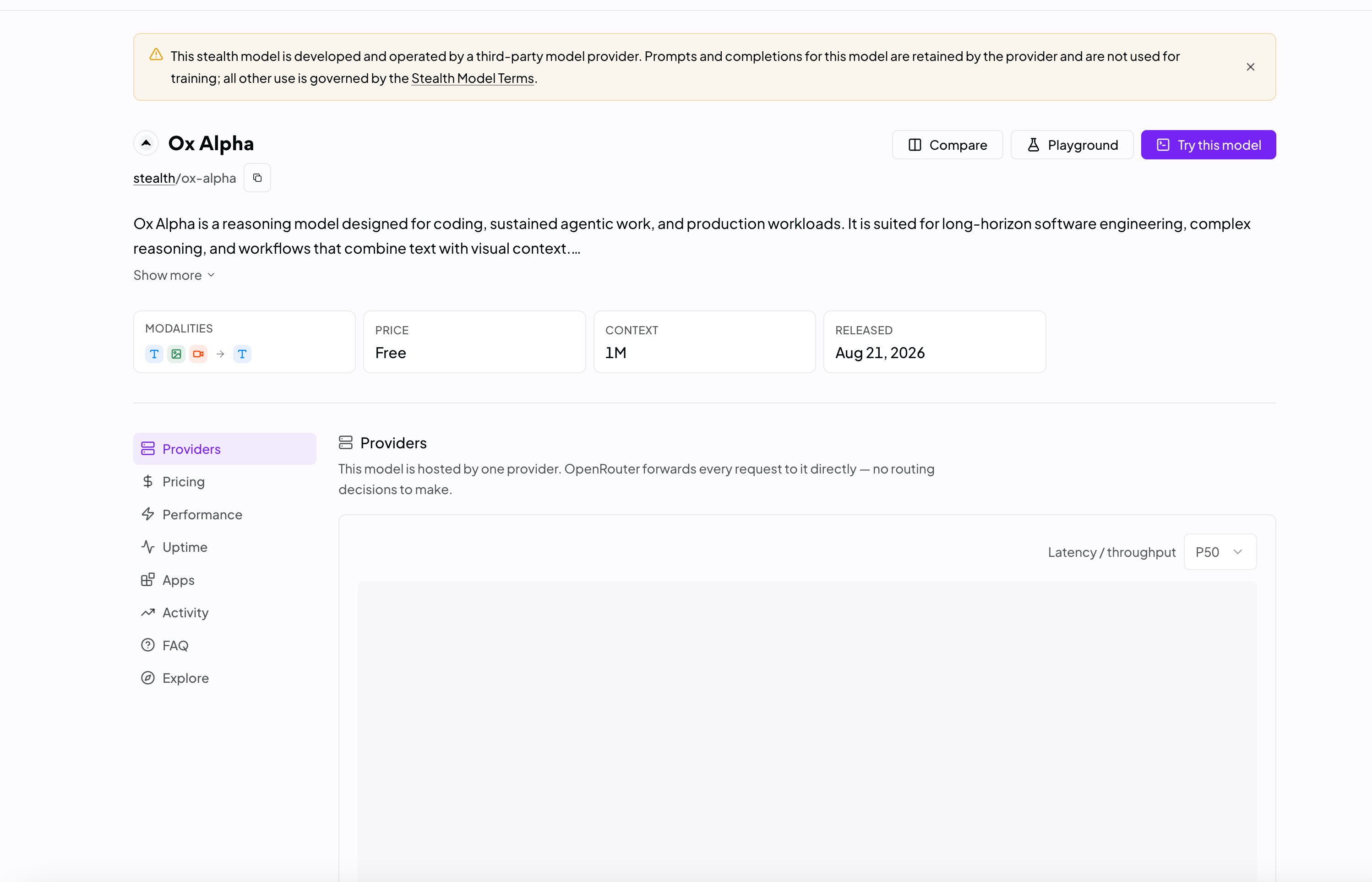Screen dimensions: 1372x882
Task: Click the Ox Alpha title
Action: [x=211, y=143]
